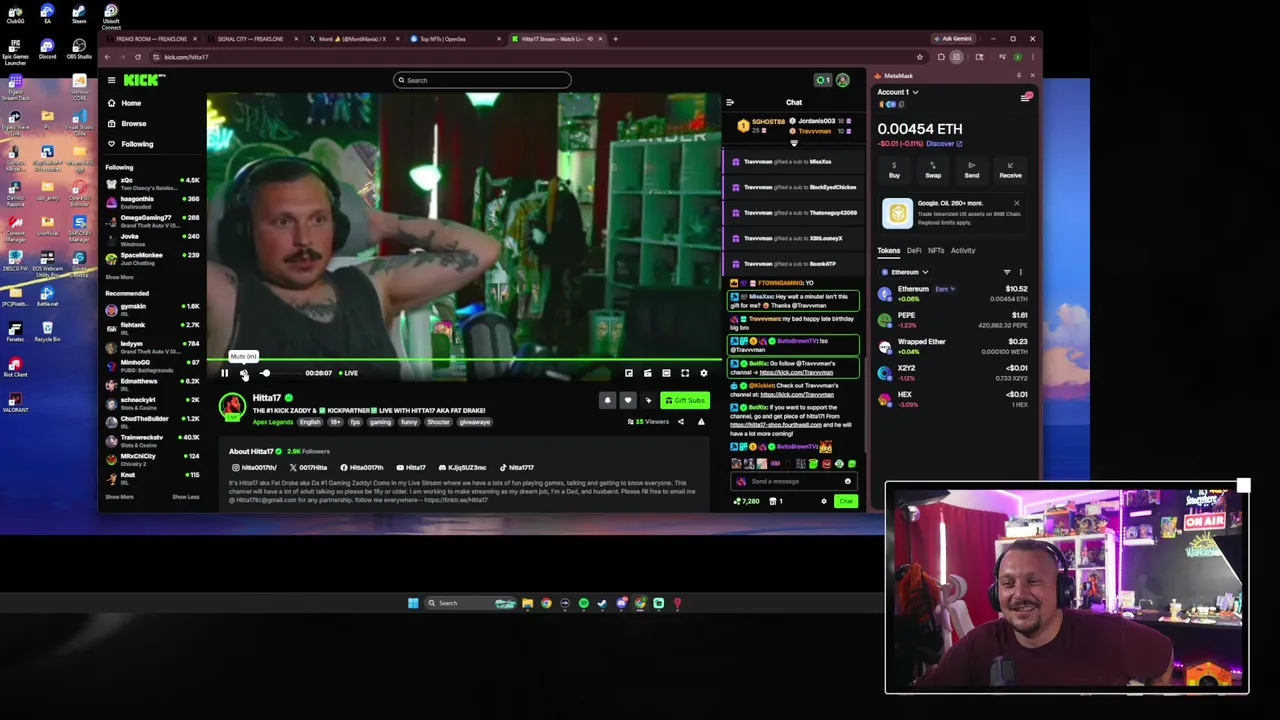The height and width of the screenshot is (720, 1280).
Task: Expand the chat leaderboard arrow
Action: [x=794, y=143]
